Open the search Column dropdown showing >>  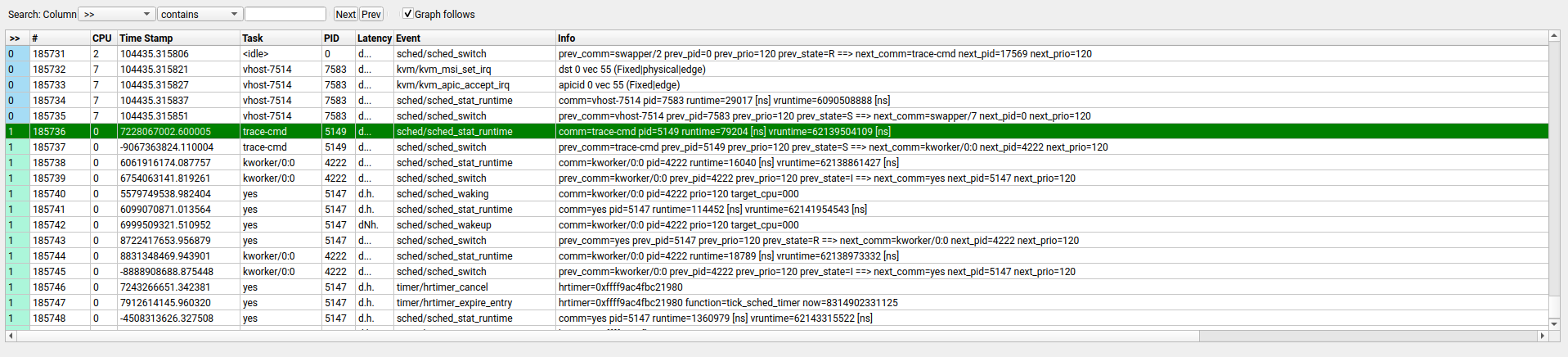117,14
